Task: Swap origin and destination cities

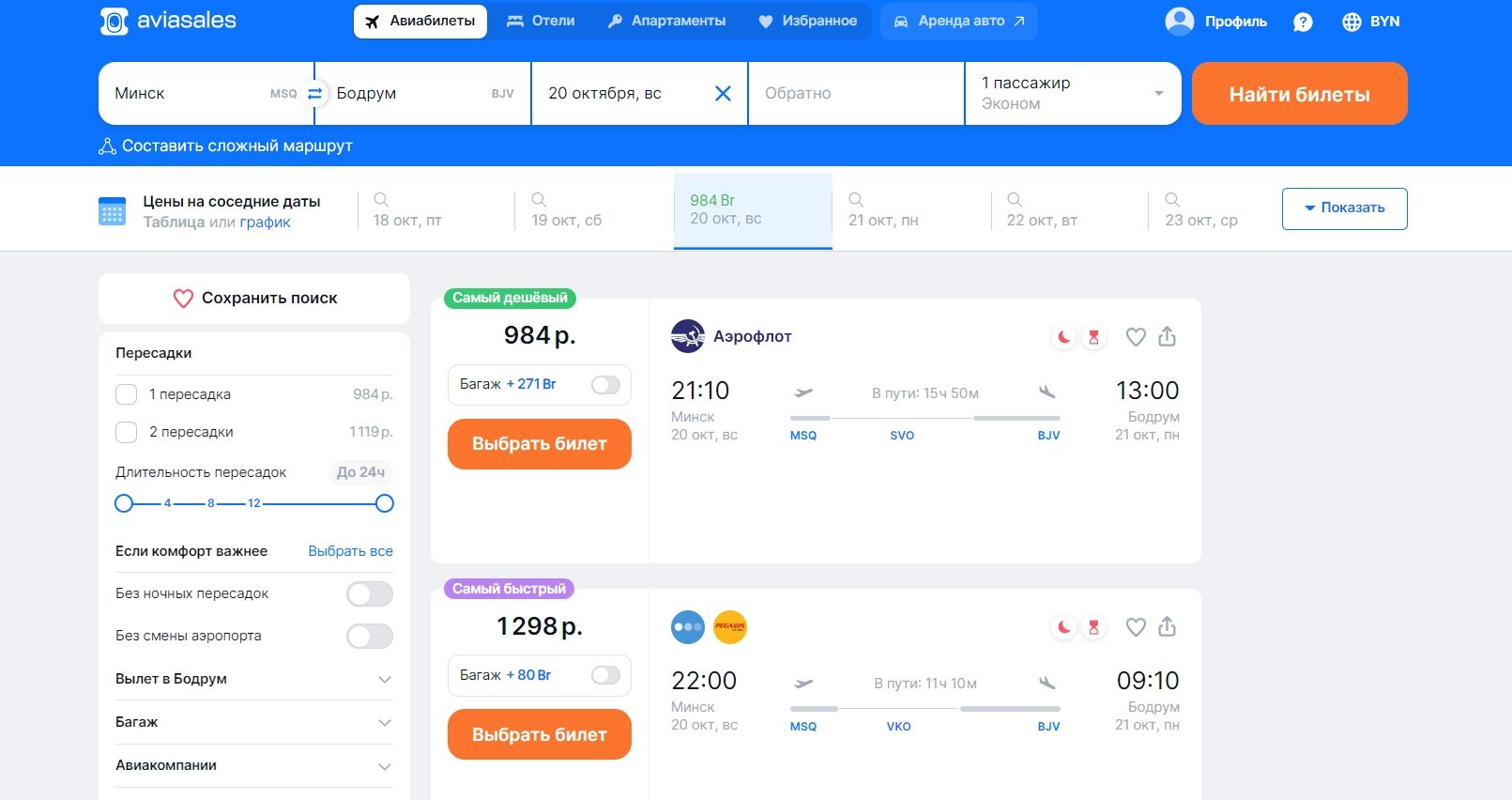Action: 314,93
